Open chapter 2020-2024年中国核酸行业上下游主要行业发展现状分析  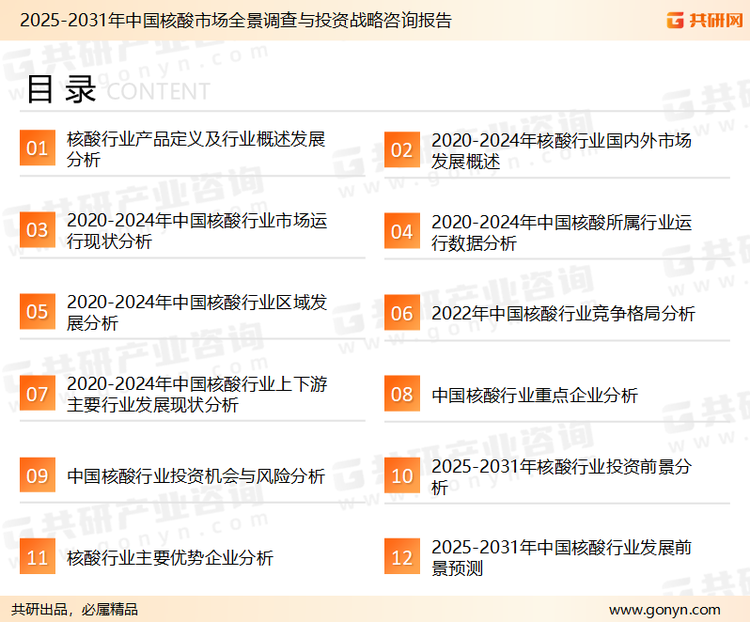pos(197,394)
